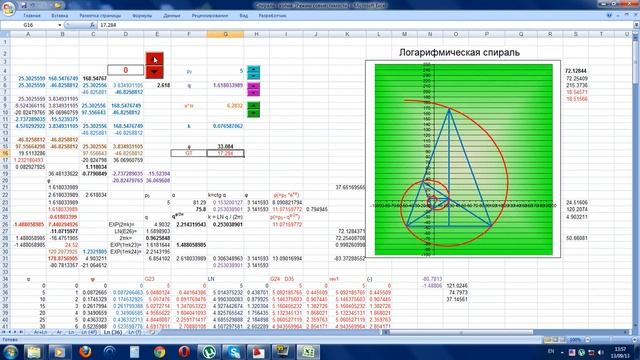640x360 pixels.
Task: Click the volume icon in system tray
Action: point(600,352)
